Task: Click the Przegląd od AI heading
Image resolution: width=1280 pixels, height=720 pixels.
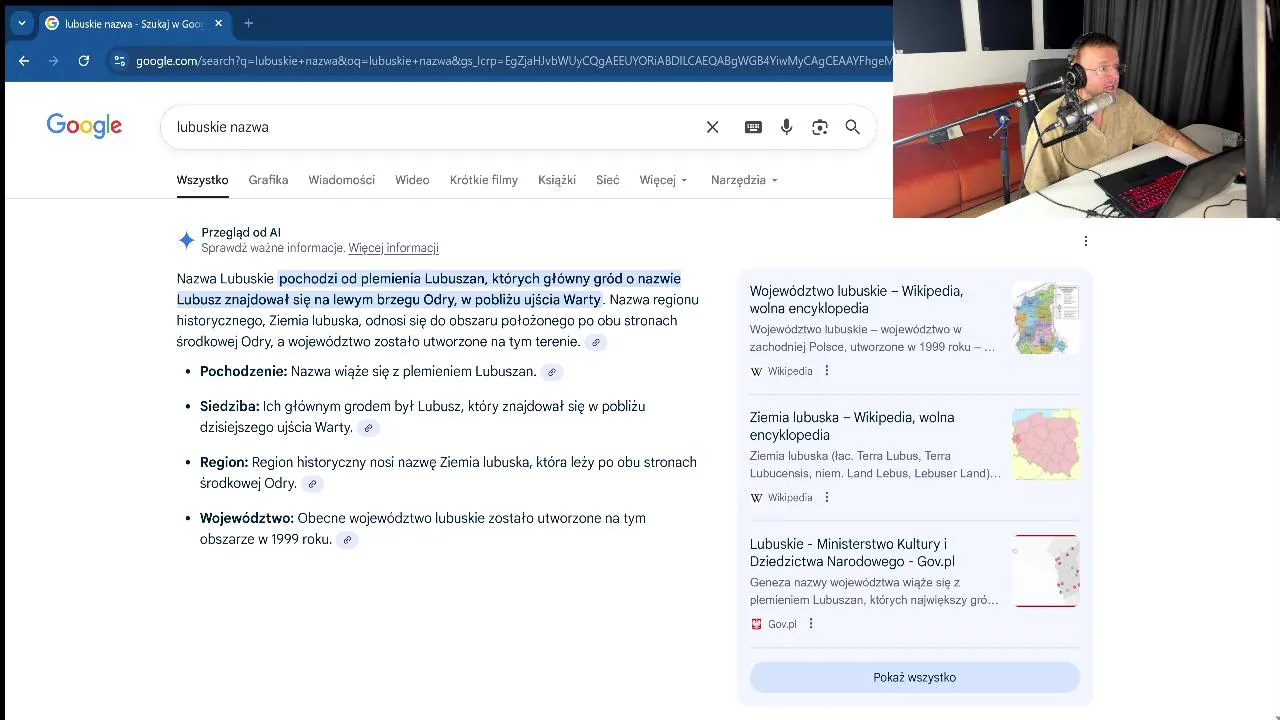Action: pyautogui.click(x=241, y=232)
